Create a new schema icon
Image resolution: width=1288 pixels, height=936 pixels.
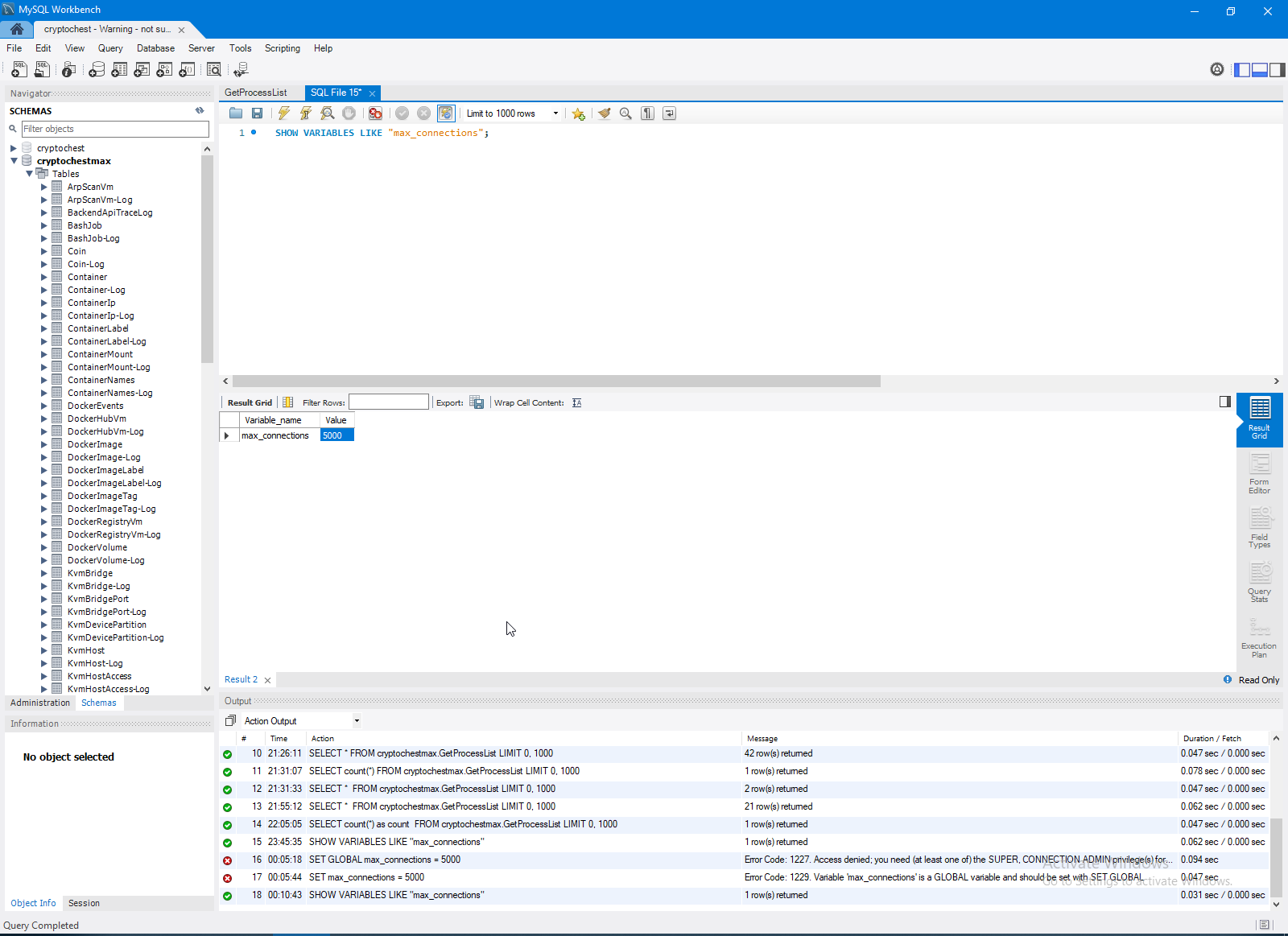[x=97, y=70]
